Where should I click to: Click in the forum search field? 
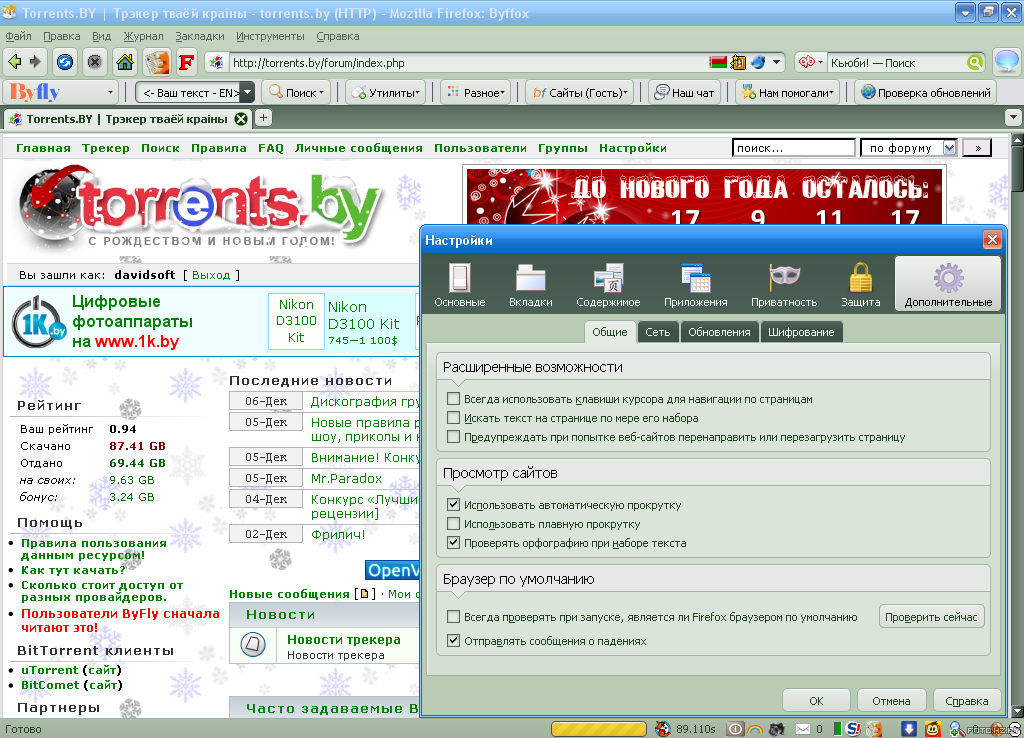click(793, 148)
